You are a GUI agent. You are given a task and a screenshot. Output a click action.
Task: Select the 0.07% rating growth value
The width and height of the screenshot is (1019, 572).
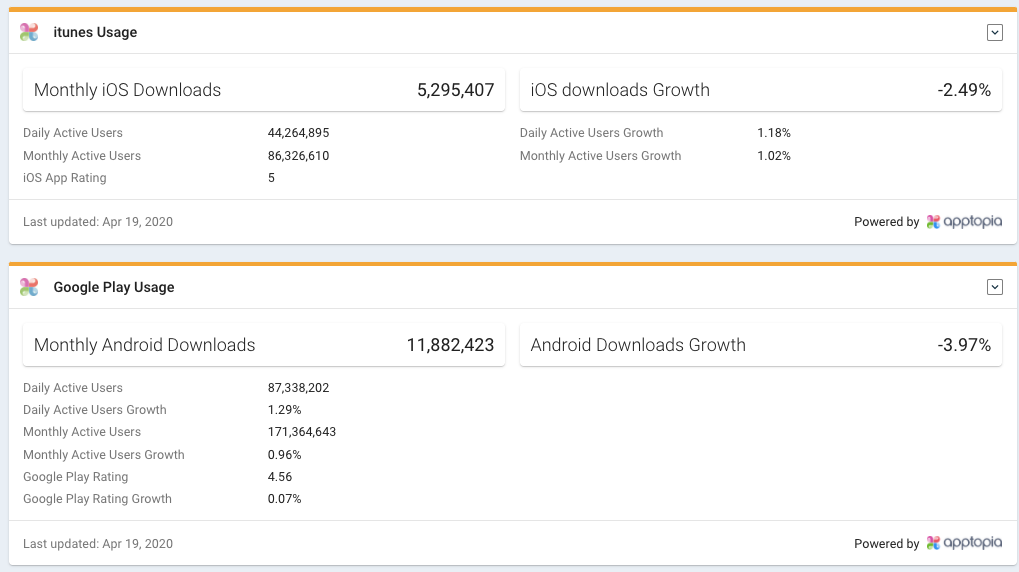(284, 499)
